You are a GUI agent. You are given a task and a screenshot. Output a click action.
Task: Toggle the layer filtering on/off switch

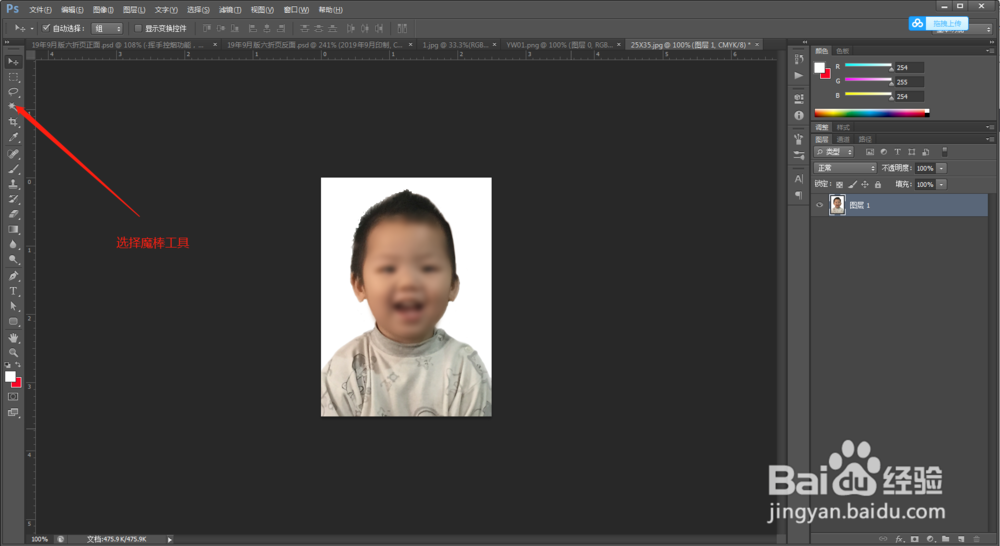[x=945, y=152]
